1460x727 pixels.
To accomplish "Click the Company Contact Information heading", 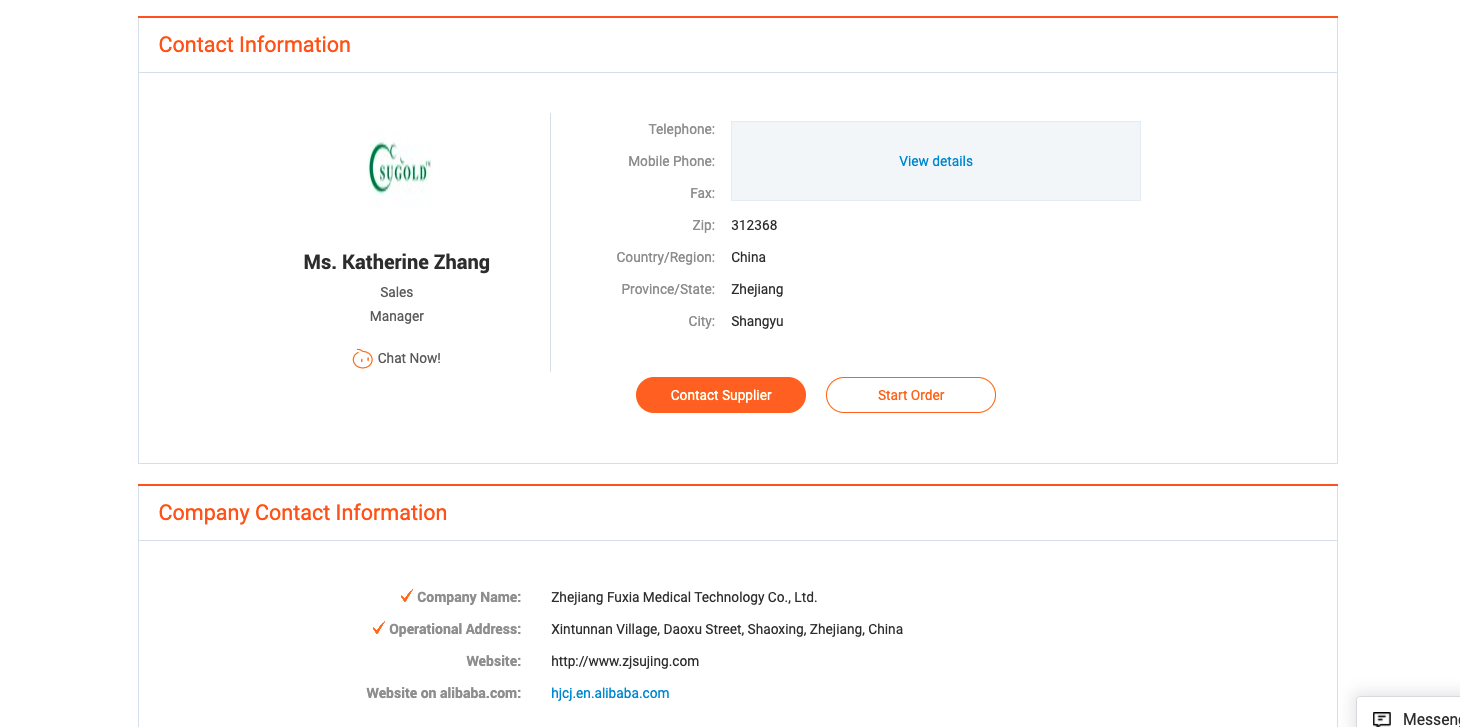I will click(302, 513).
